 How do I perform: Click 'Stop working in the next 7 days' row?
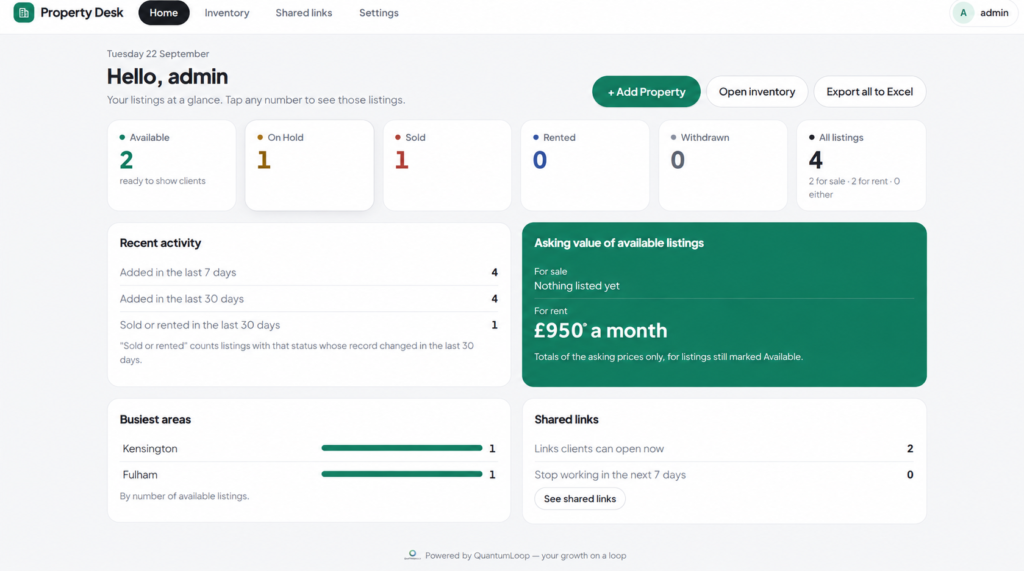click(724, 474)
